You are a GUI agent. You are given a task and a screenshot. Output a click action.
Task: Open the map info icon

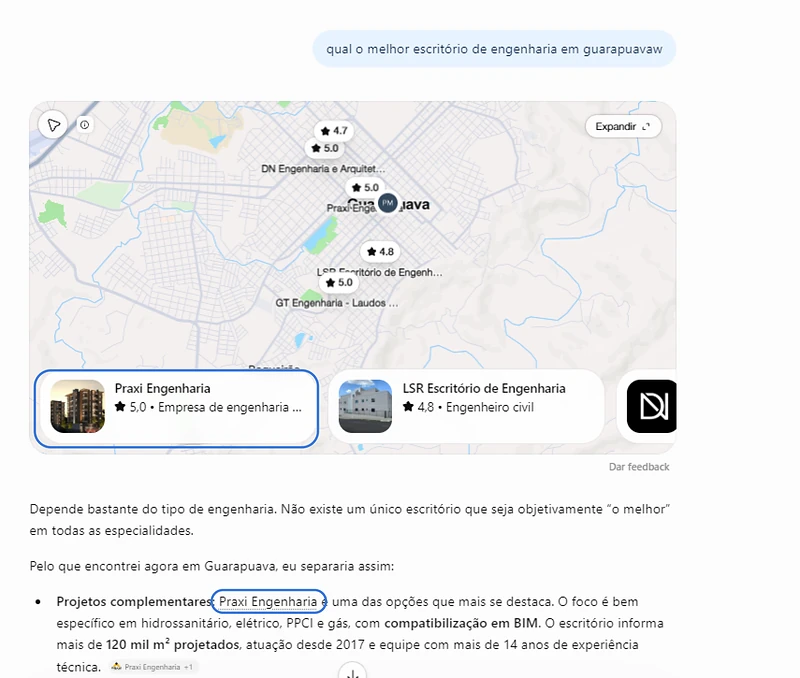pyautogui.click(x=85, y=124)
